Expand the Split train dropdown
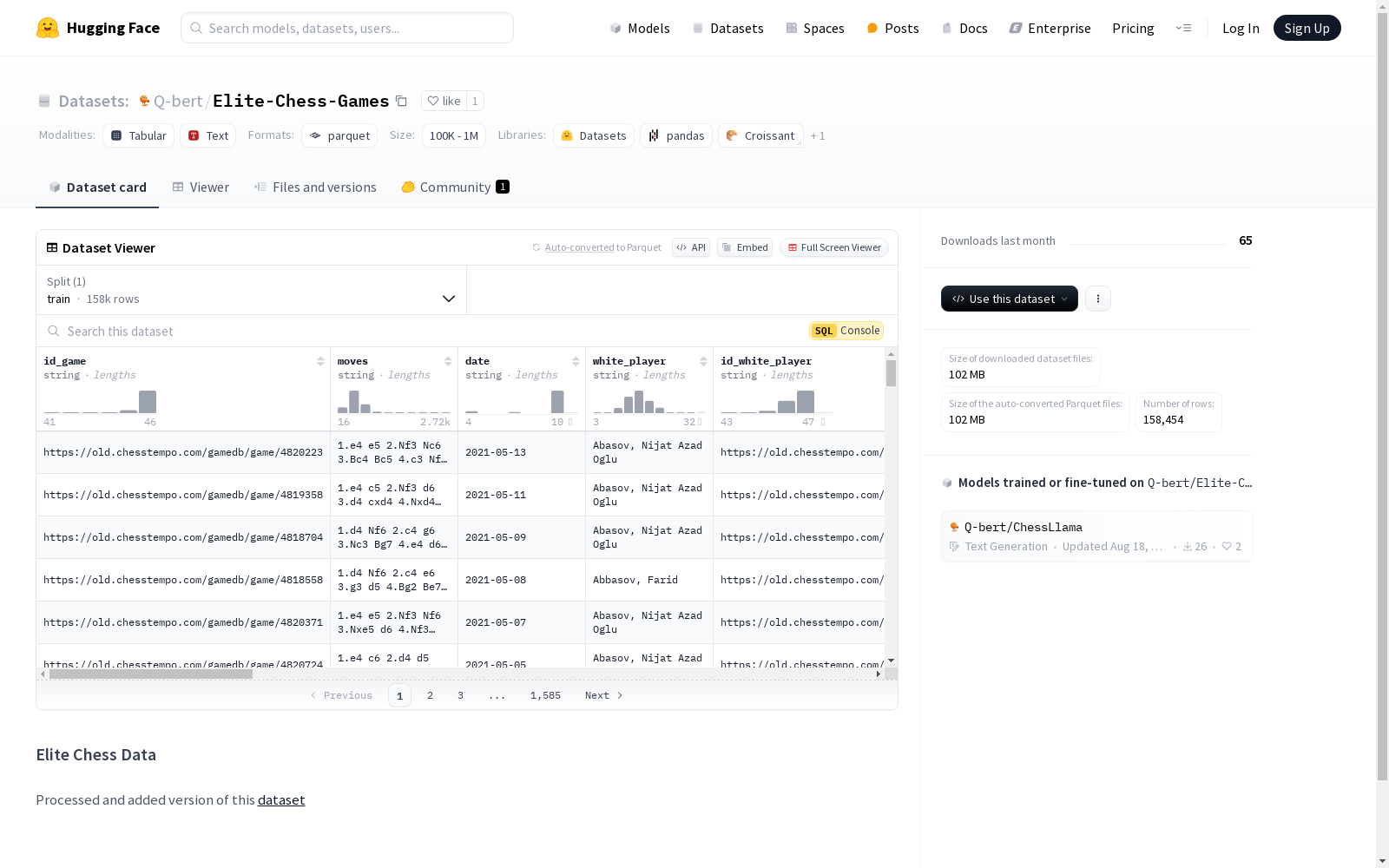This screenshot has width=1389, height=868. click(251, 290)
